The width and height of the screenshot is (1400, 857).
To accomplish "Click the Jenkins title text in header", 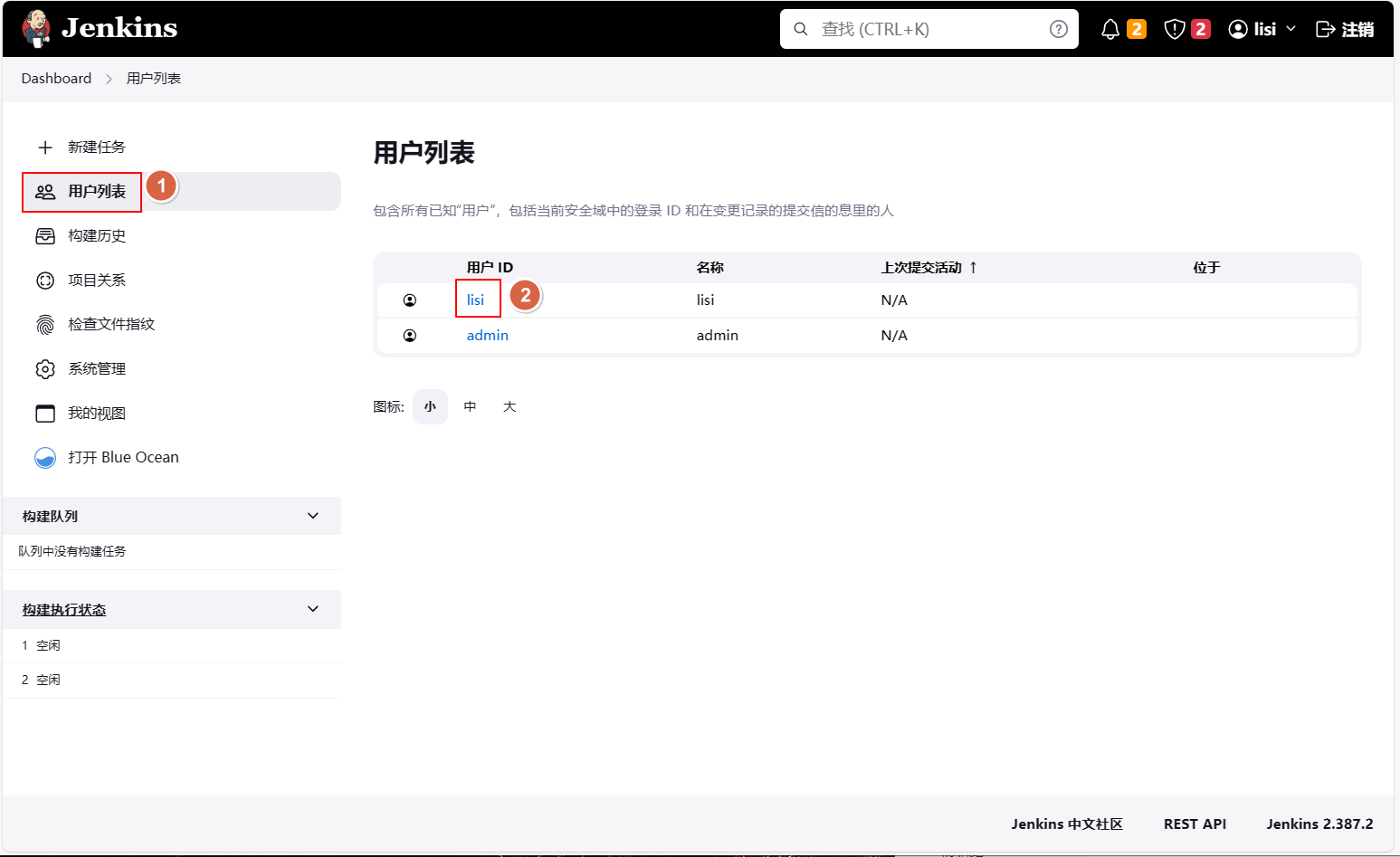I will (x=119, y=28).
